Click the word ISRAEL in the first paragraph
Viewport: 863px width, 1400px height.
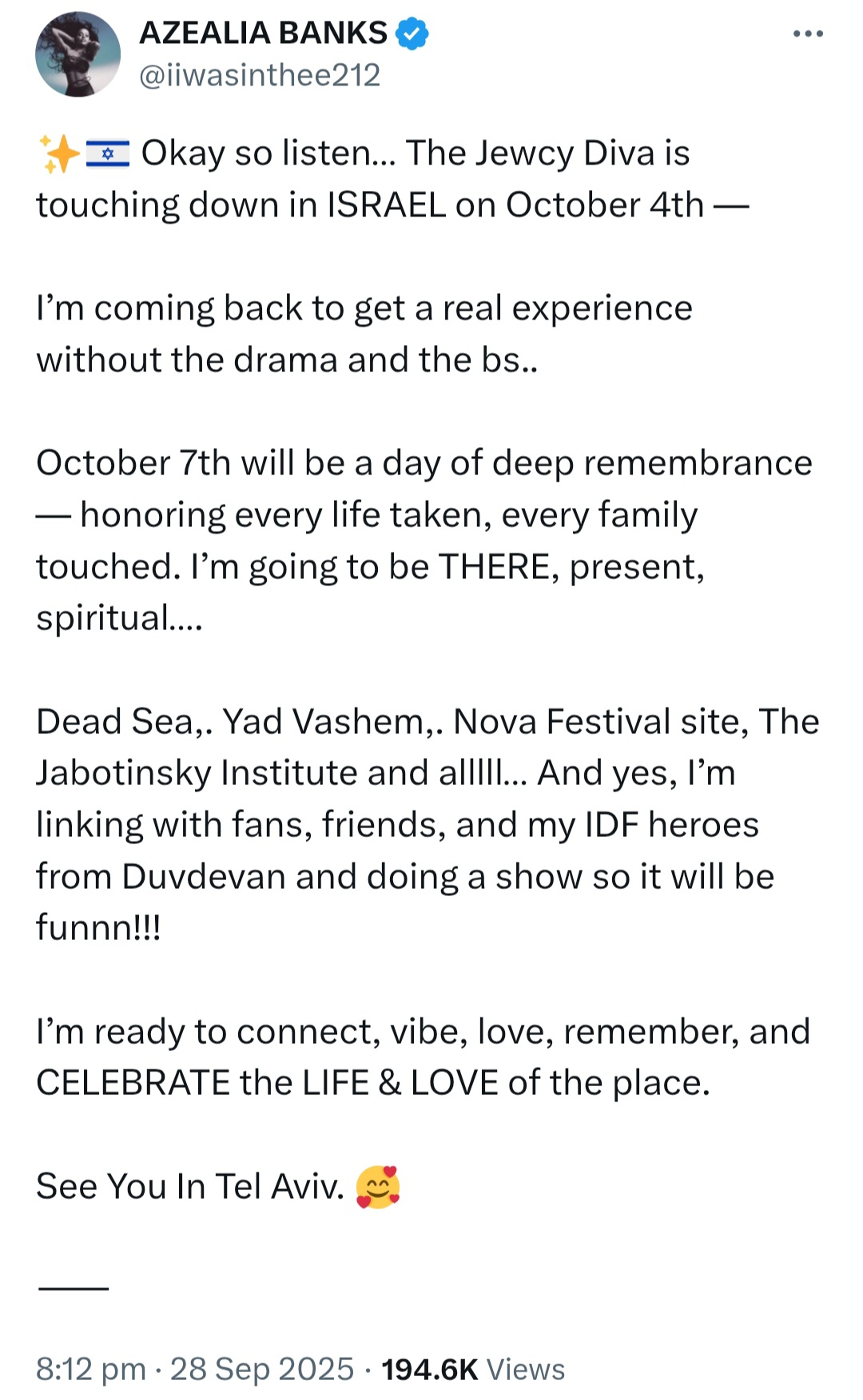(386, 205)
